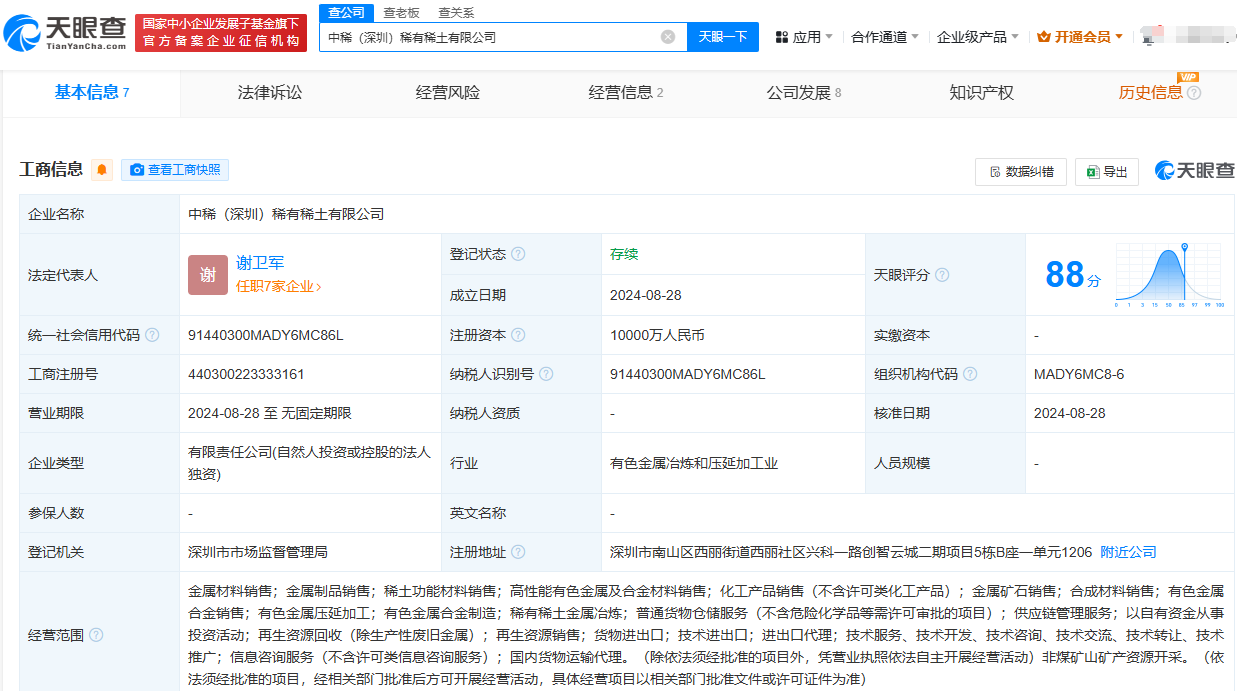Image resolution: width=1237 pixels, height=691 pixels.
Task: Open the 合作通道 dropdown menu
Action: (x=885, y=37)
